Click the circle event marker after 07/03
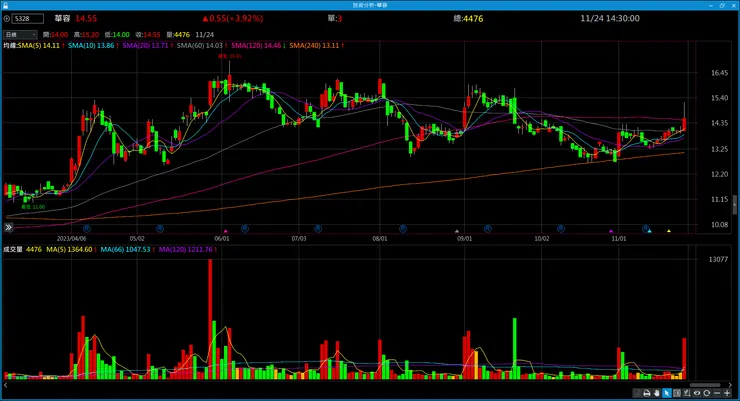This screenshot has height=401, width=740. pyautogui.click(x=318, y=228)
